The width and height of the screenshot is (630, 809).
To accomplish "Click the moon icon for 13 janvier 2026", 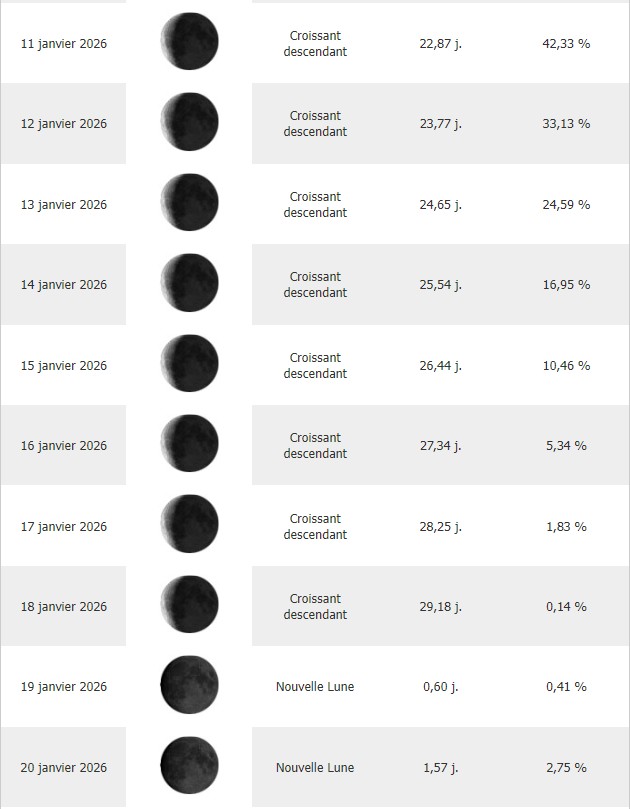I will pyautogui.click(x=189, y=203).
